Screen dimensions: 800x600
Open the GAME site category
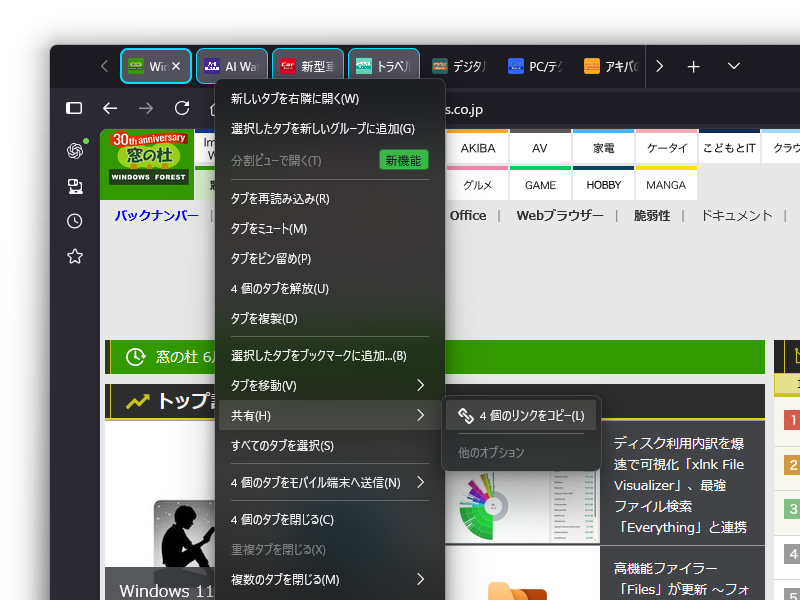point(540,184)
